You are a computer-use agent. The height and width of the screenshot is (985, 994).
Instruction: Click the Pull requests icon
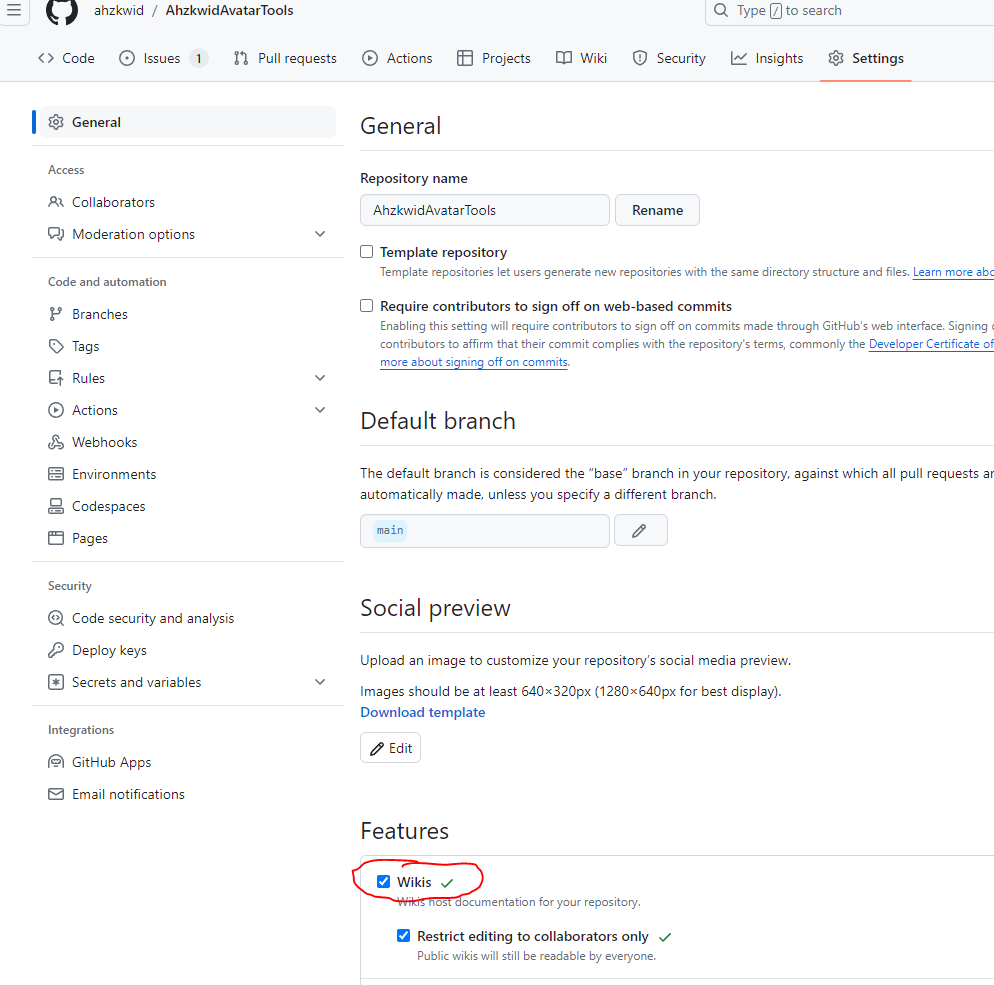[x=241, y=58]
